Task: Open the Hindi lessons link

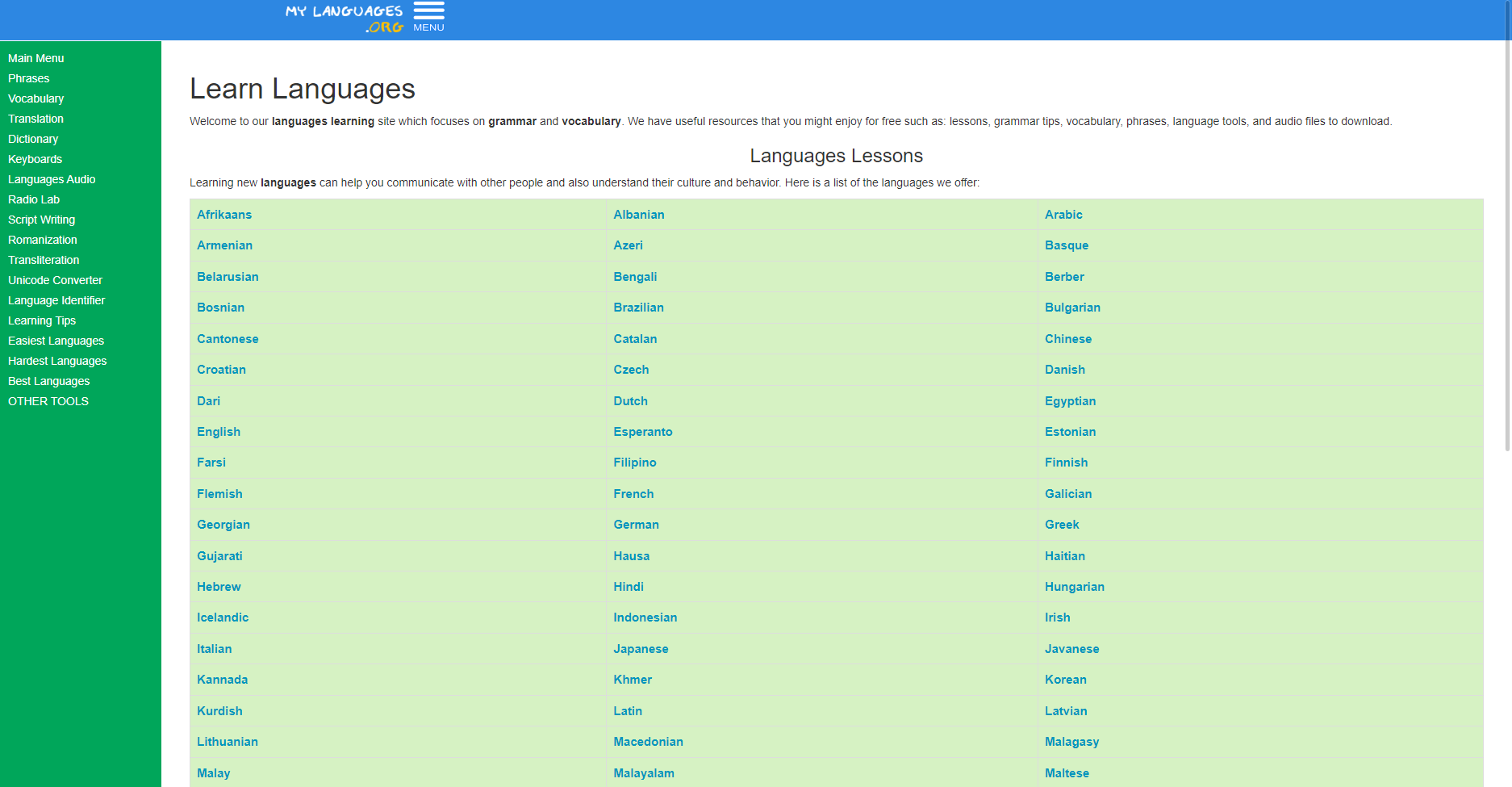Action: tap(628, 587)
